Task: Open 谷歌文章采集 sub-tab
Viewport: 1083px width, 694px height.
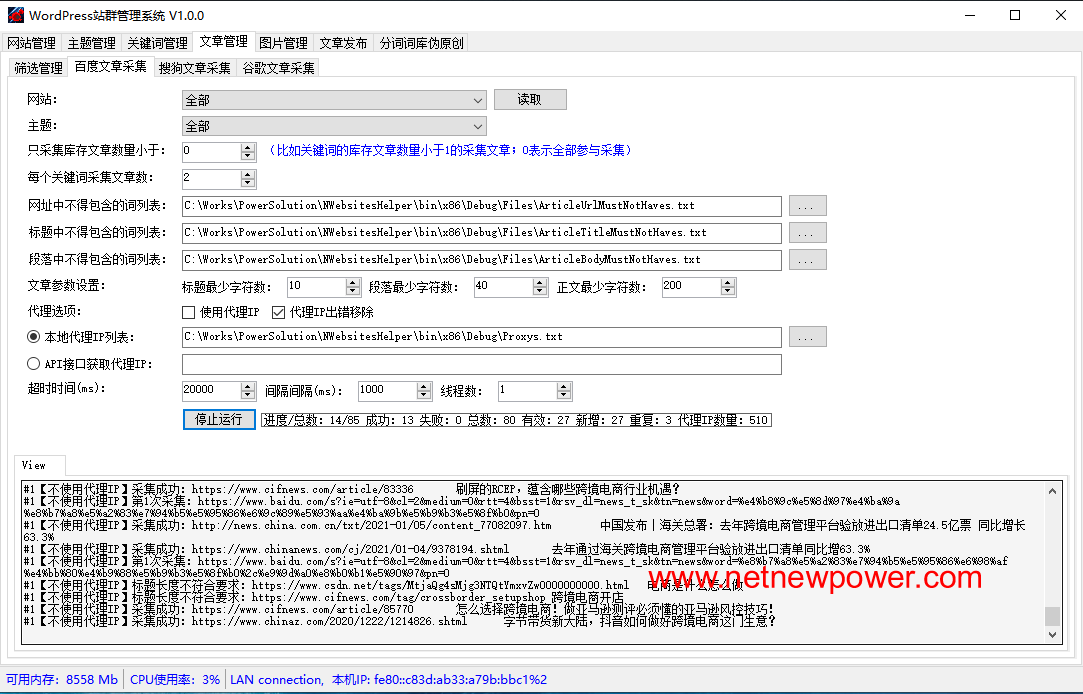Action: coord(278,68)
